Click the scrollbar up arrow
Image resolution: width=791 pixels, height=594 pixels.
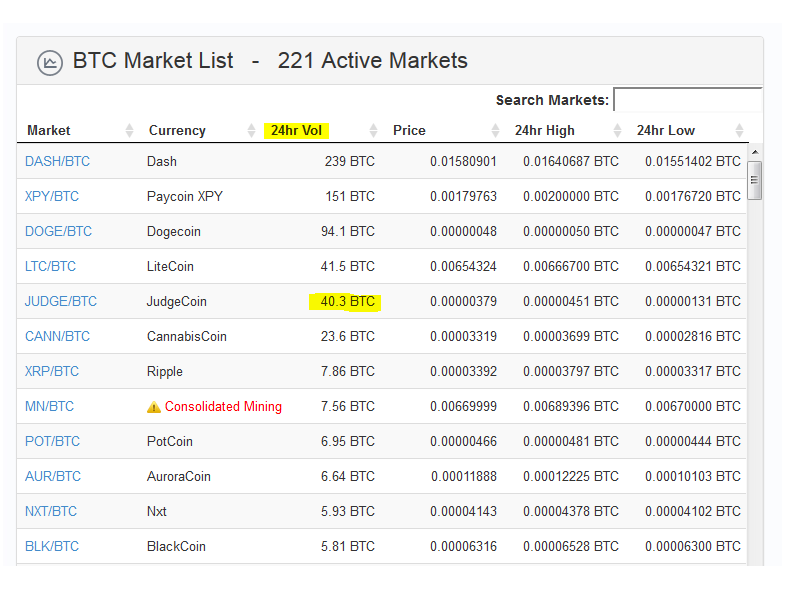(x=755, y=152)
